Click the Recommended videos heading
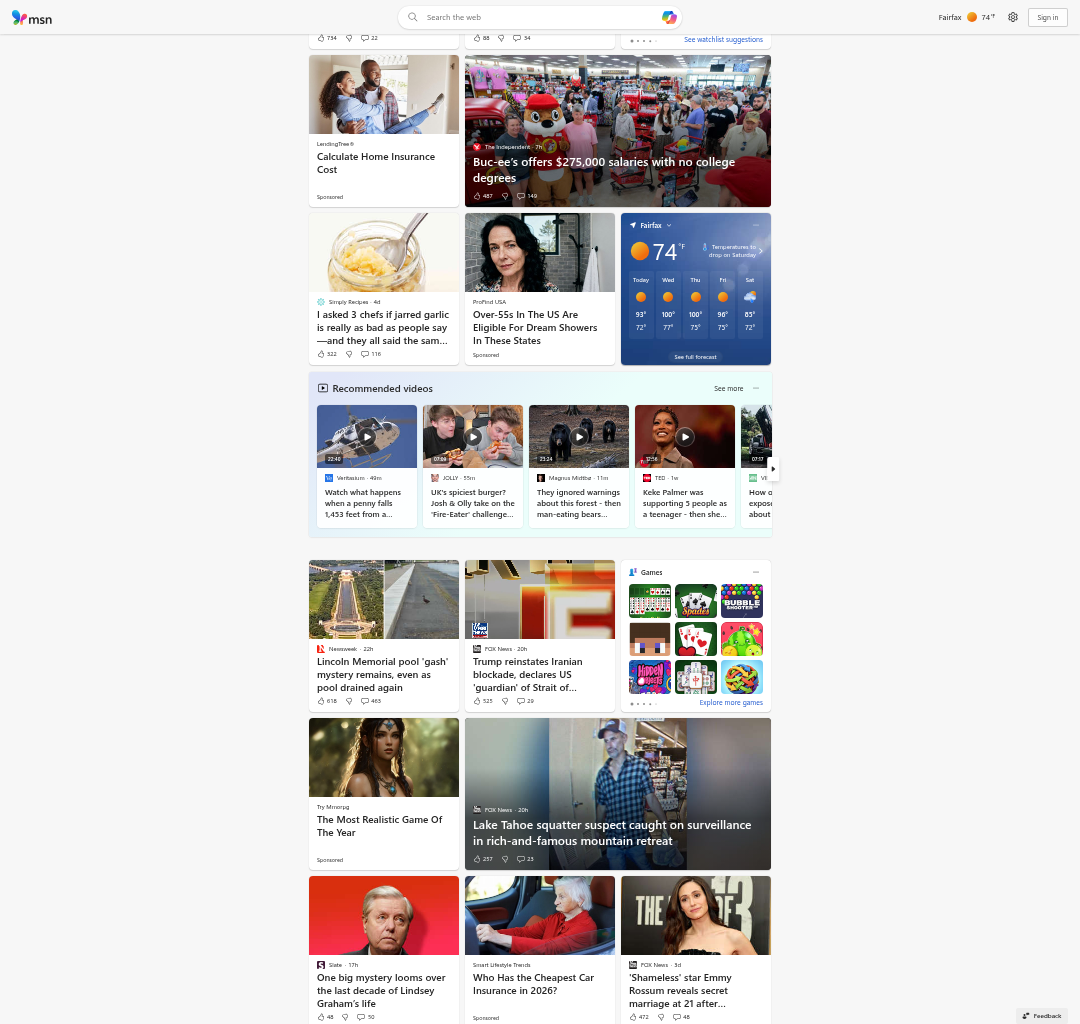Viewport: 1080px width, 1024px height. tap(382, 388)
